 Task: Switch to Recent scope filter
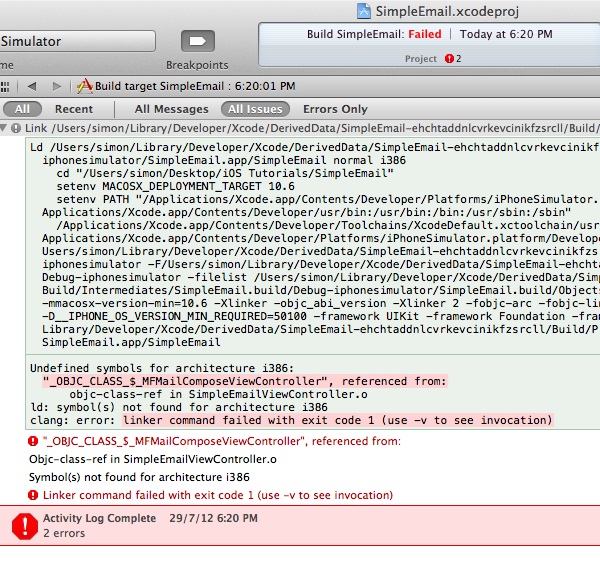tap(74, 109)
